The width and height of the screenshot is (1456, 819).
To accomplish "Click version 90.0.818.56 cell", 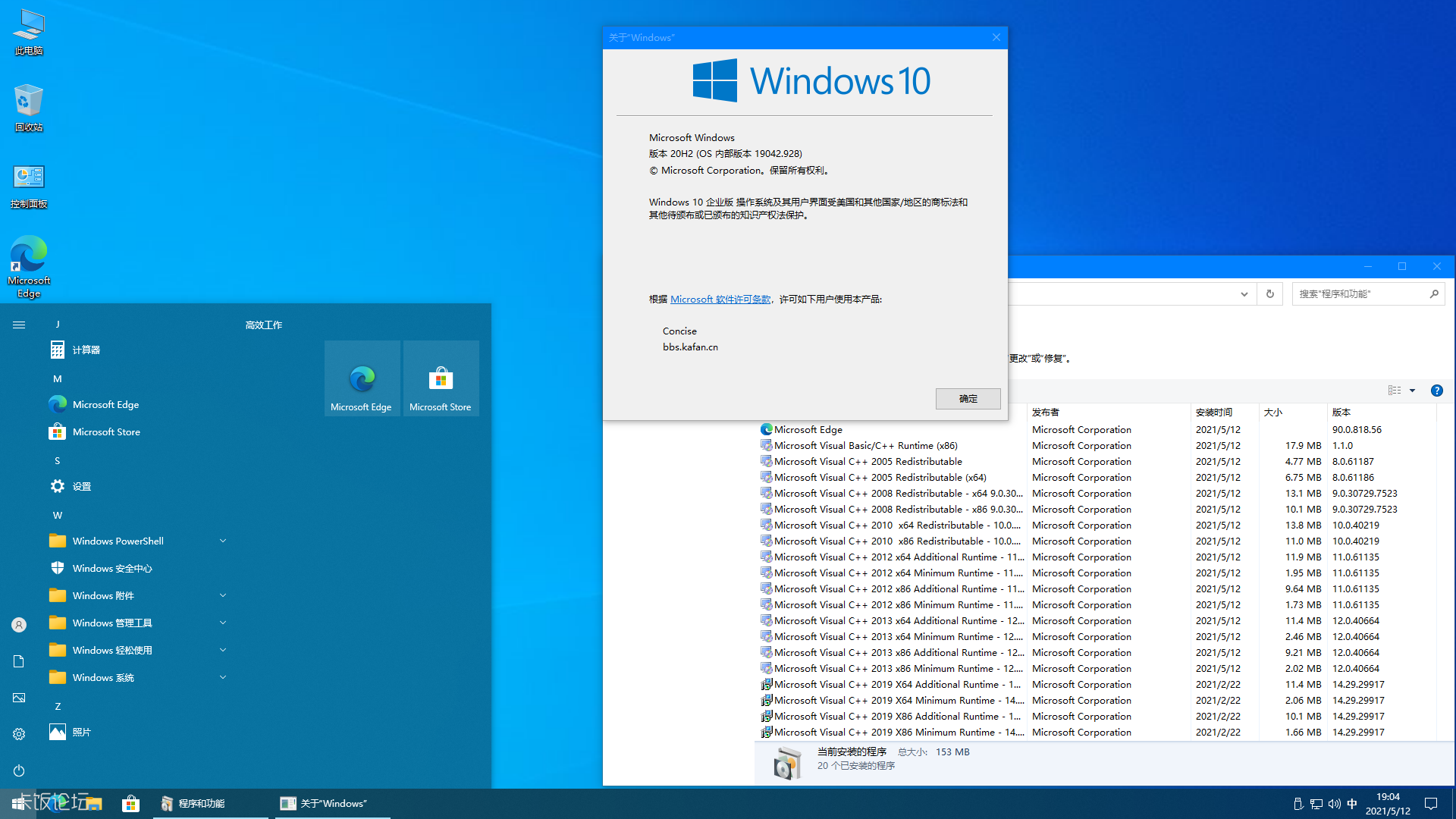I will coord(1357,429).
